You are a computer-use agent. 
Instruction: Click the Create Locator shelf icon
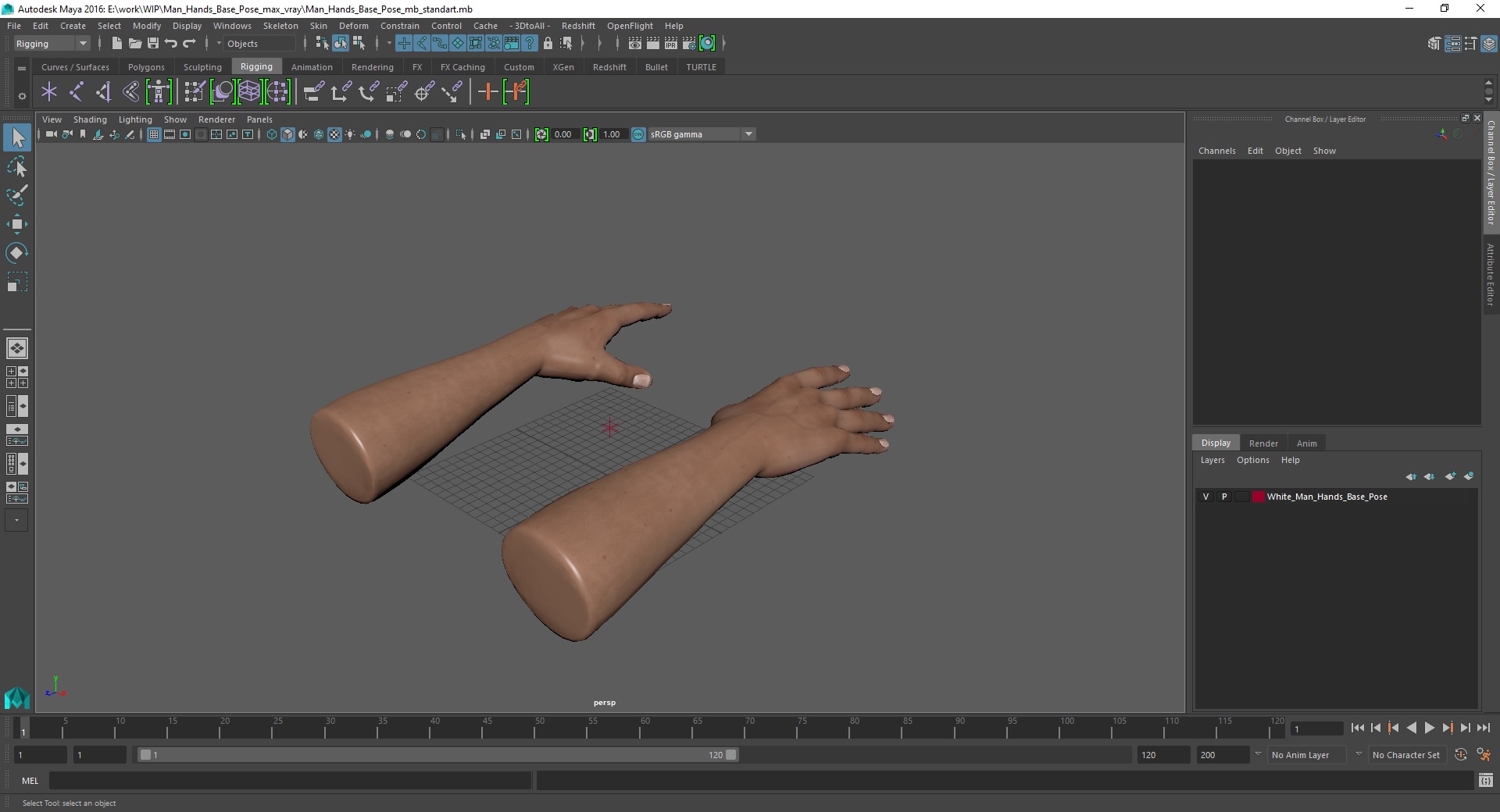pyautogui.click(x=49, y=92)
